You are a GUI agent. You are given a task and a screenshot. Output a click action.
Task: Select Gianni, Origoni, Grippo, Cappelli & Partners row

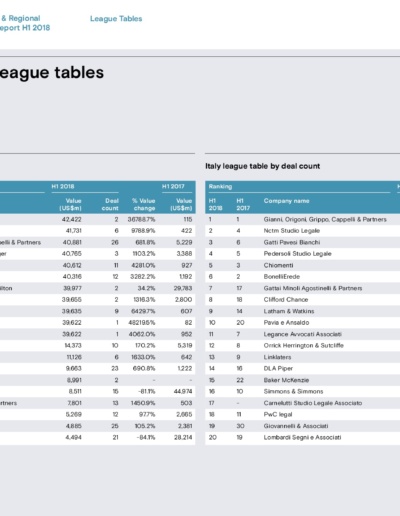pyautogui.click(x=303, y=219)
